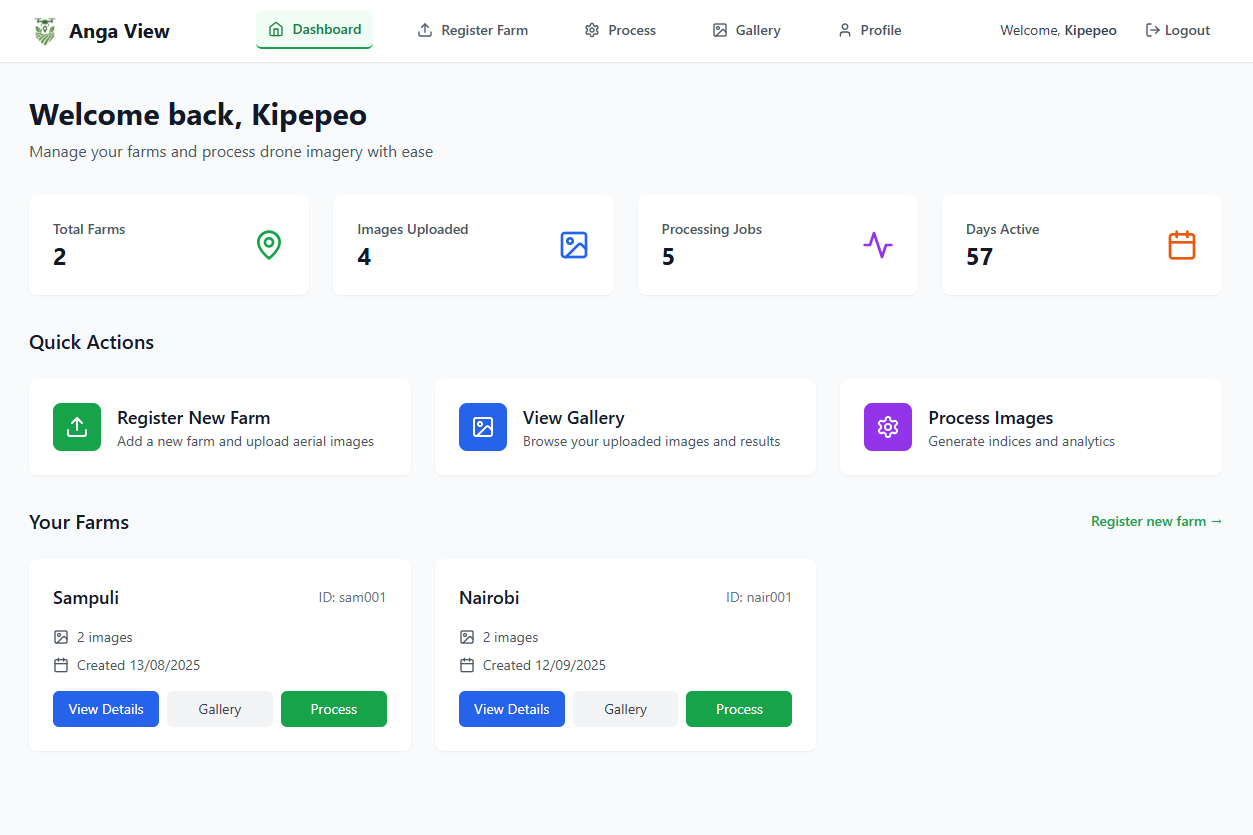The height and width of the screenshot is (835, 1253).
Task: Click the orange calendar icon in Days Active
Action: pos(1182,245)
